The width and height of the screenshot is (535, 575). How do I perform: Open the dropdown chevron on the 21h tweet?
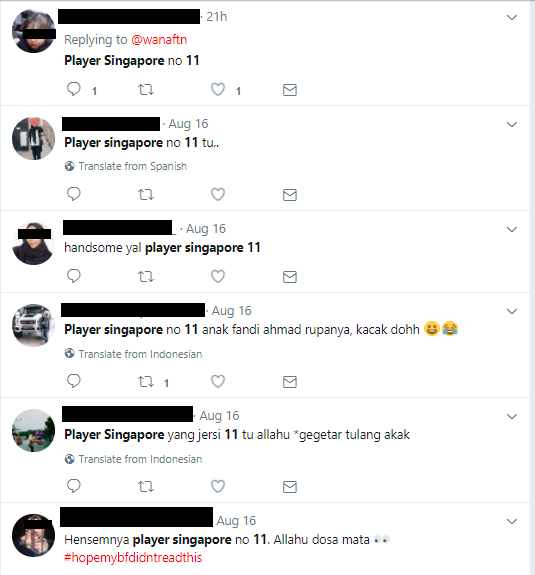click(512, 17)
